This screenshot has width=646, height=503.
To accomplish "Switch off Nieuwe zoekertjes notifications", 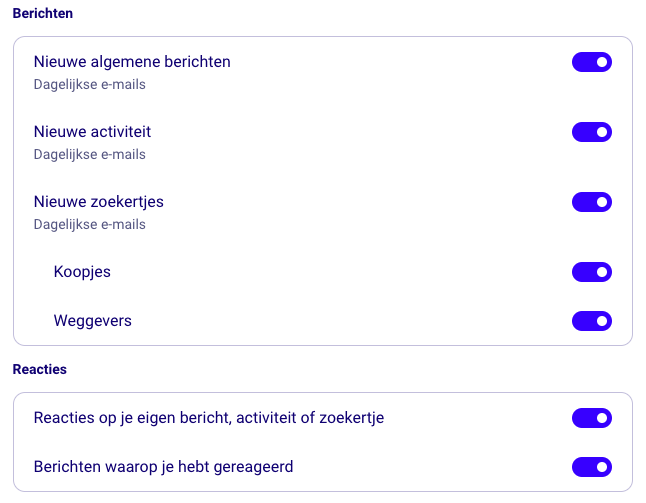I will click(x=591, y=202).
